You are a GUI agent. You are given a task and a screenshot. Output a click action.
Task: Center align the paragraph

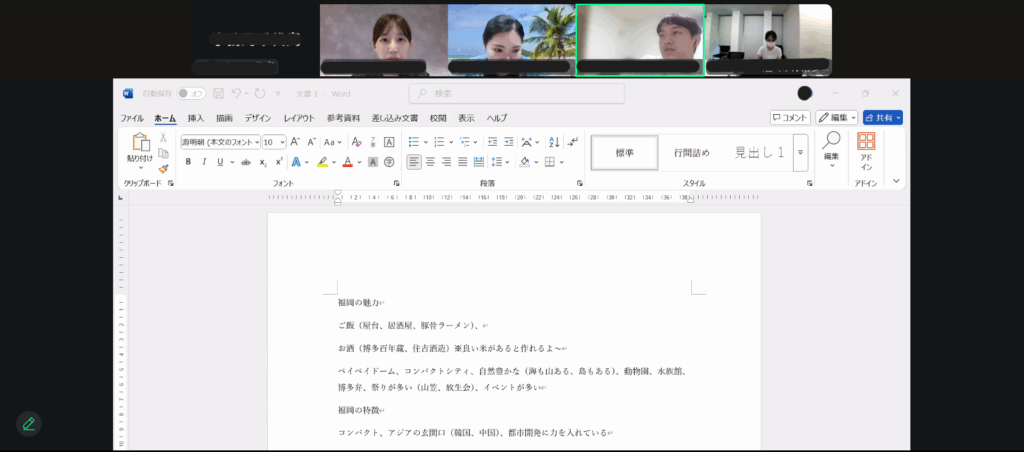(x=430, y=162)
